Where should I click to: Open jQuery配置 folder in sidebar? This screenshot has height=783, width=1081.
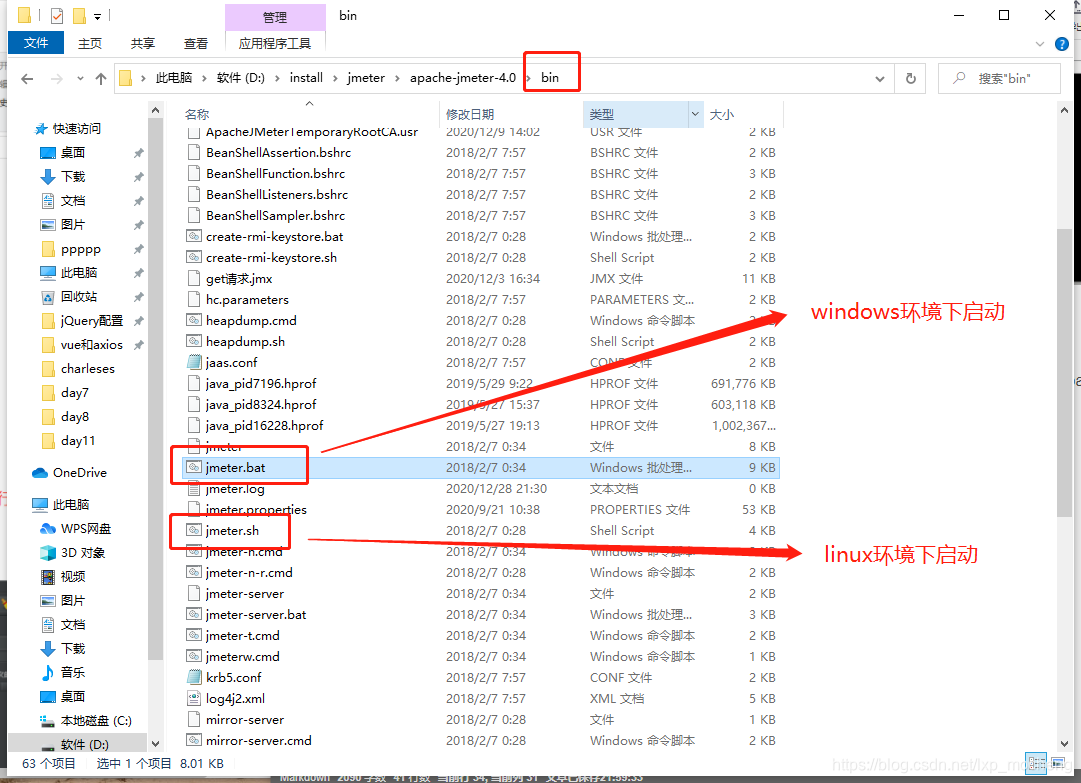pyautogui.click(x=92, y=321)
